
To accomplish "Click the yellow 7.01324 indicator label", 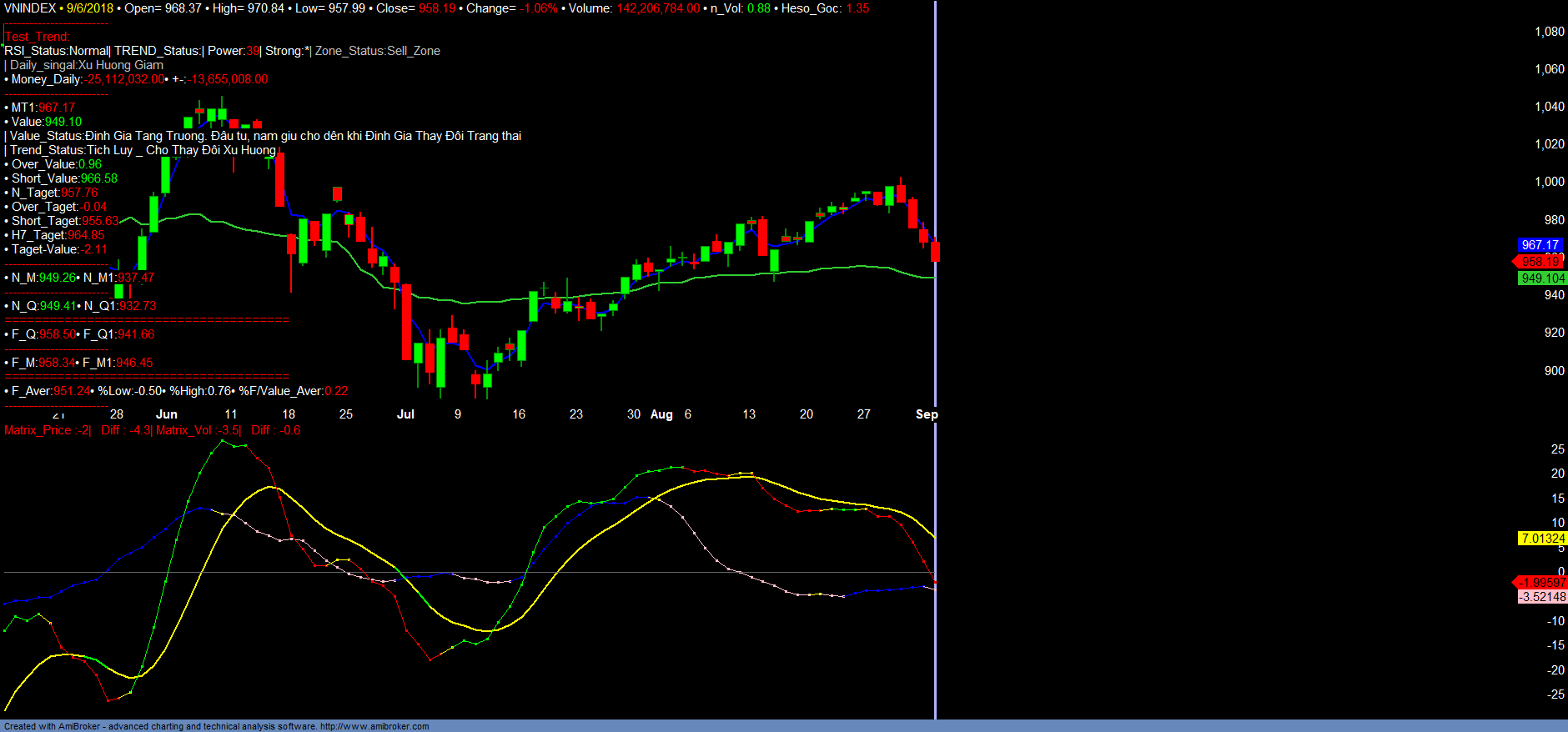I will tap(1542, 539).
